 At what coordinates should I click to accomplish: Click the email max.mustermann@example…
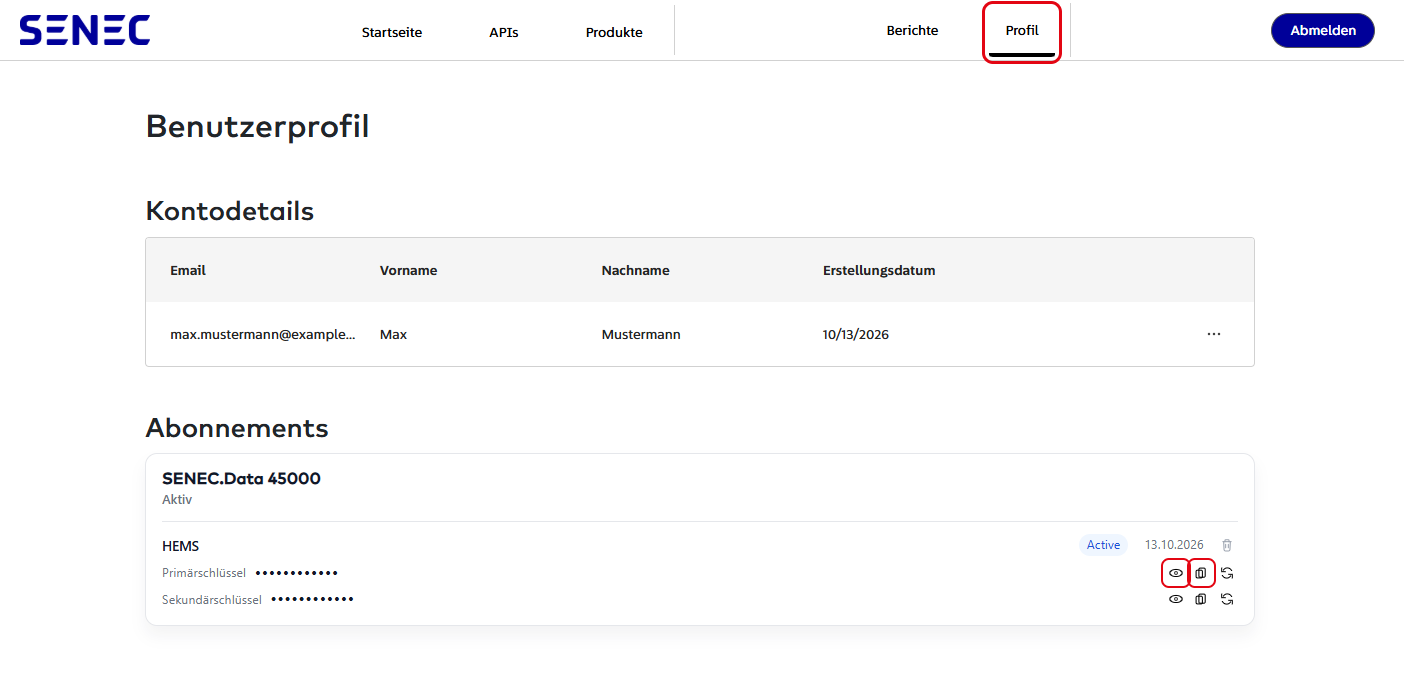coord(263,335)
